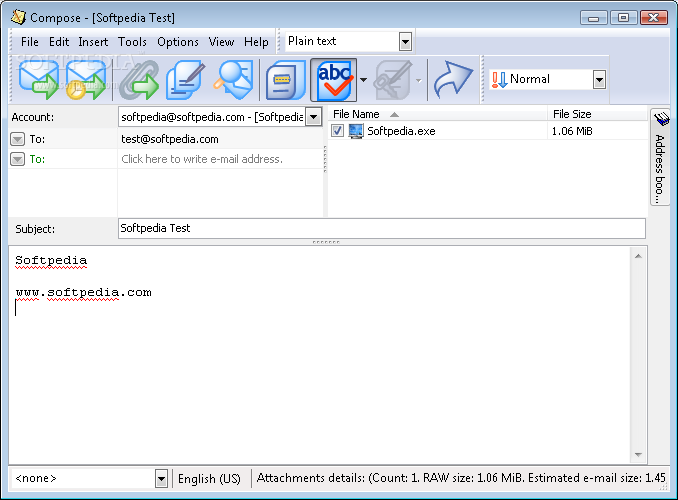
Task: Click the Softpedia.exe file name
Action: 401,131
